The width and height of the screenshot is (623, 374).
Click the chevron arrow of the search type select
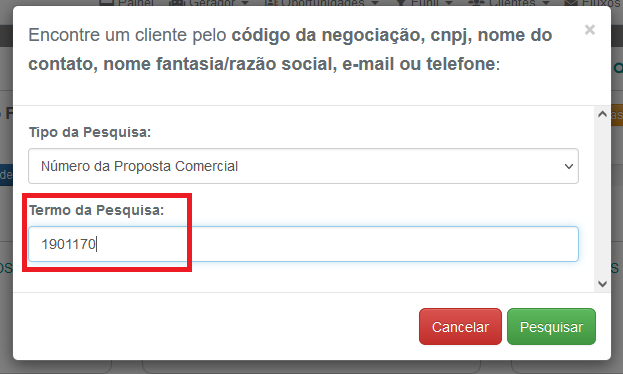pyautogui.click(x=569, y=166)
